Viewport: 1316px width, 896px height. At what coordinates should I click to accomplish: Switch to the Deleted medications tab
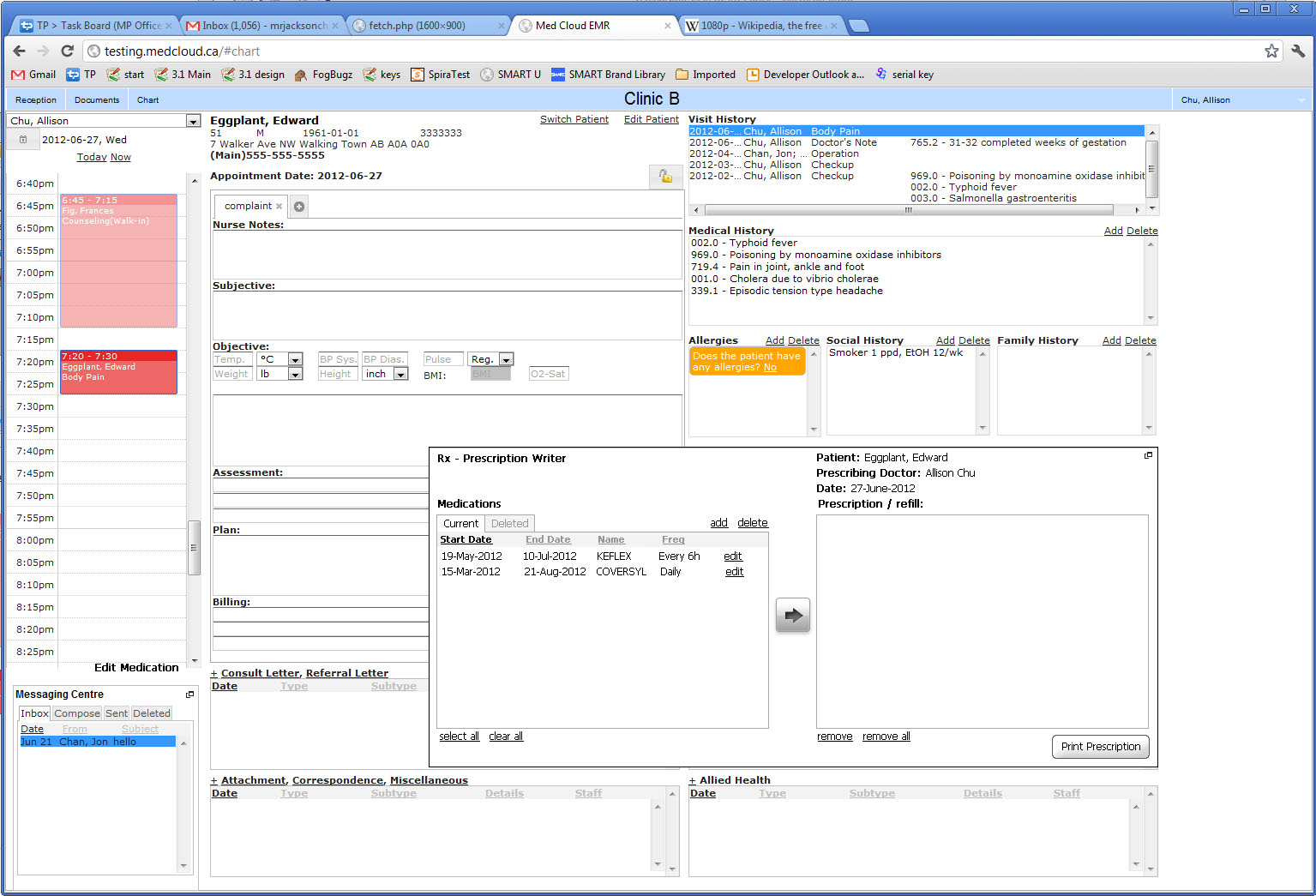coord(509,523)
